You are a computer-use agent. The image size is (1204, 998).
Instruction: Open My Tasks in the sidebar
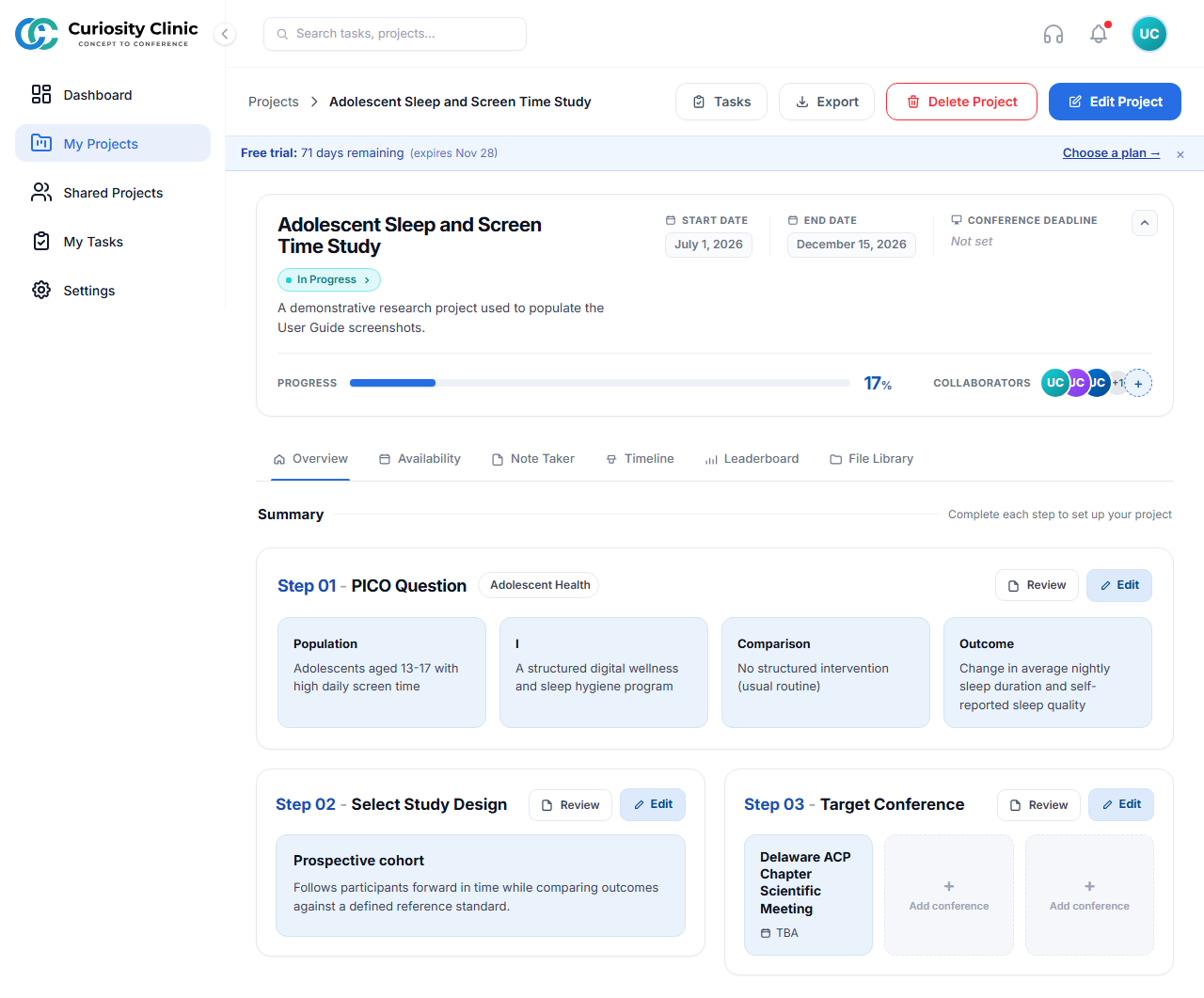click(113, 242)
